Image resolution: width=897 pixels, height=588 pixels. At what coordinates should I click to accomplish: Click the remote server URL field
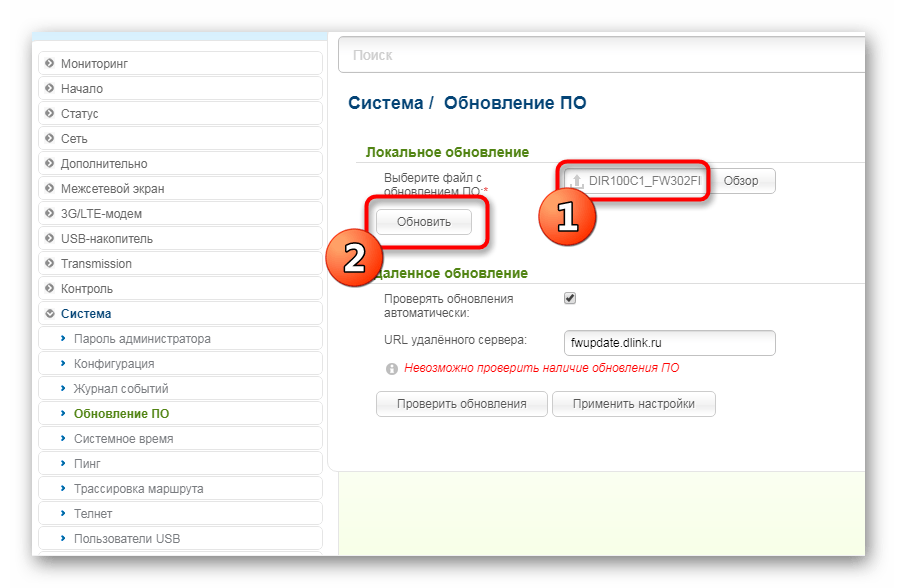pos(669,343)
